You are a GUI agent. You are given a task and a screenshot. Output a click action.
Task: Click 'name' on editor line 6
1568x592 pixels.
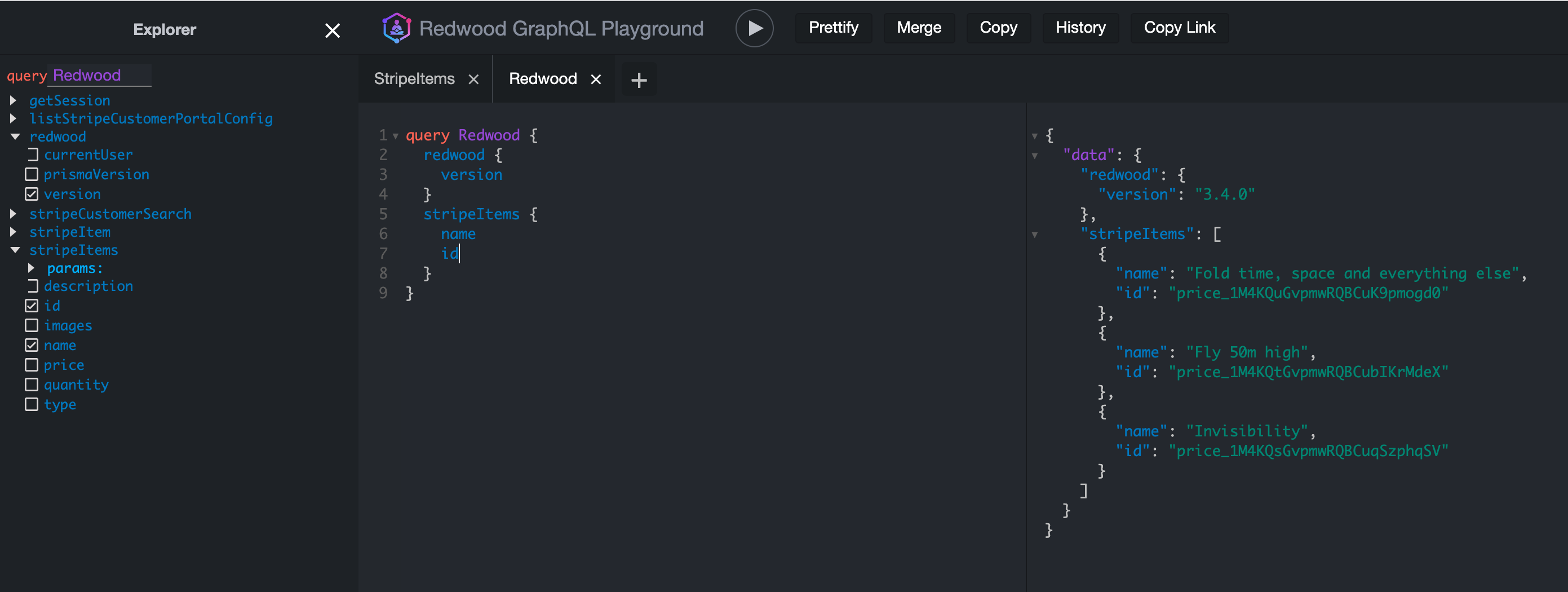pyautogui.click(x=458, y=234)
